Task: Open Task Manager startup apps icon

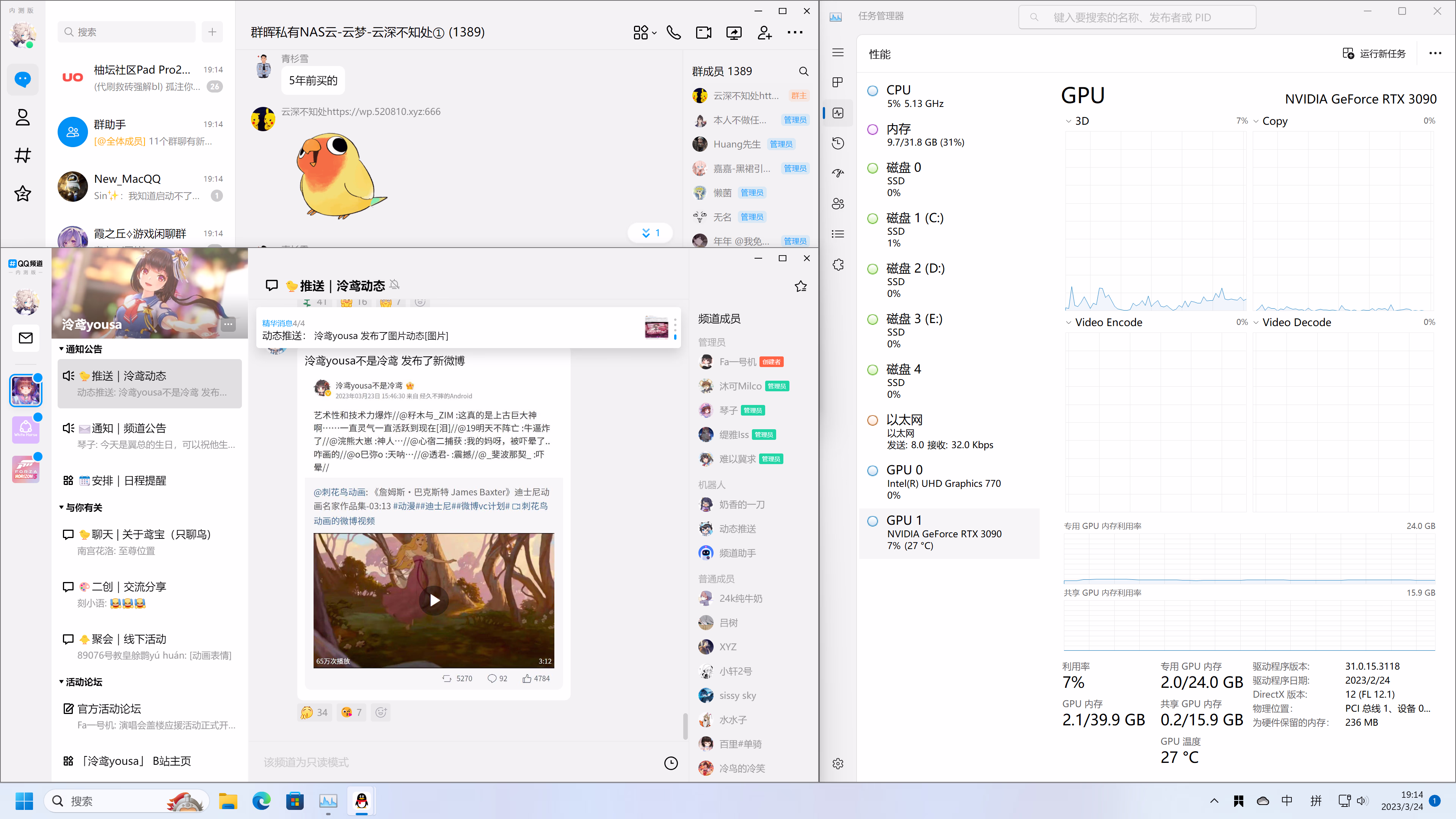Action: point(838,173)
